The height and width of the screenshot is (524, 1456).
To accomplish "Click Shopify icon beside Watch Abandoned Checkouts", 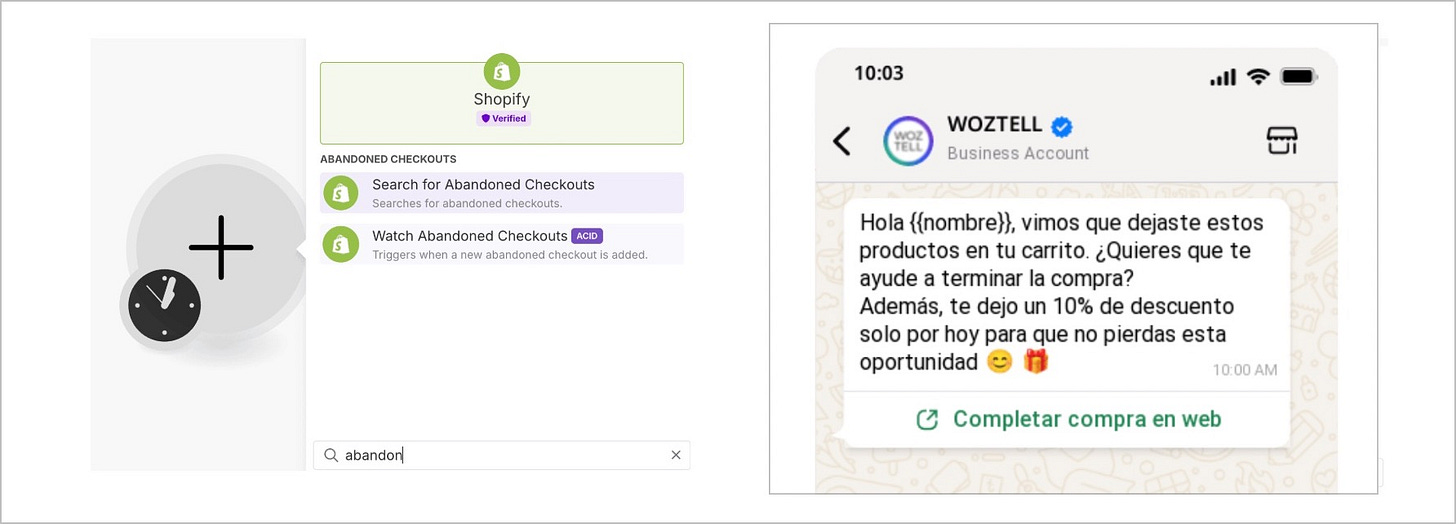I will click(x=341, y=244).
